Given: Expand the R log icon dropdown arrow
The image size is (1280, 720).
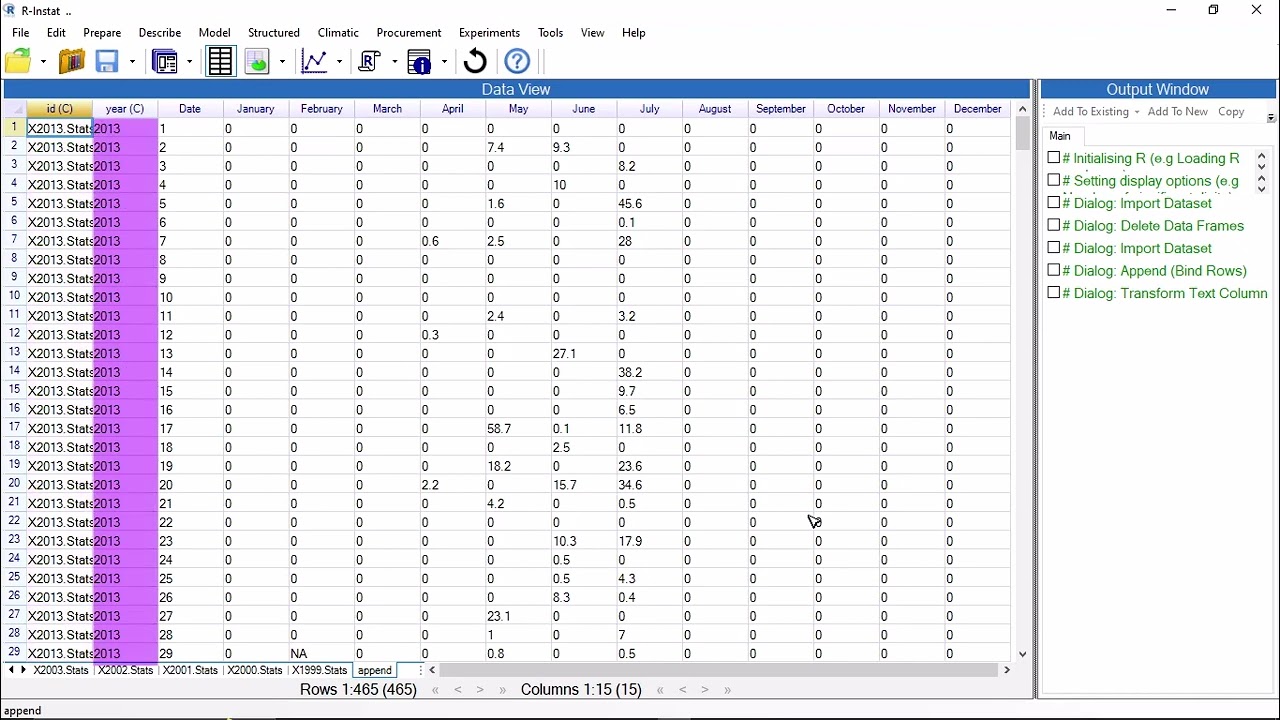Looking at the screenshot, I should (394, 62).
